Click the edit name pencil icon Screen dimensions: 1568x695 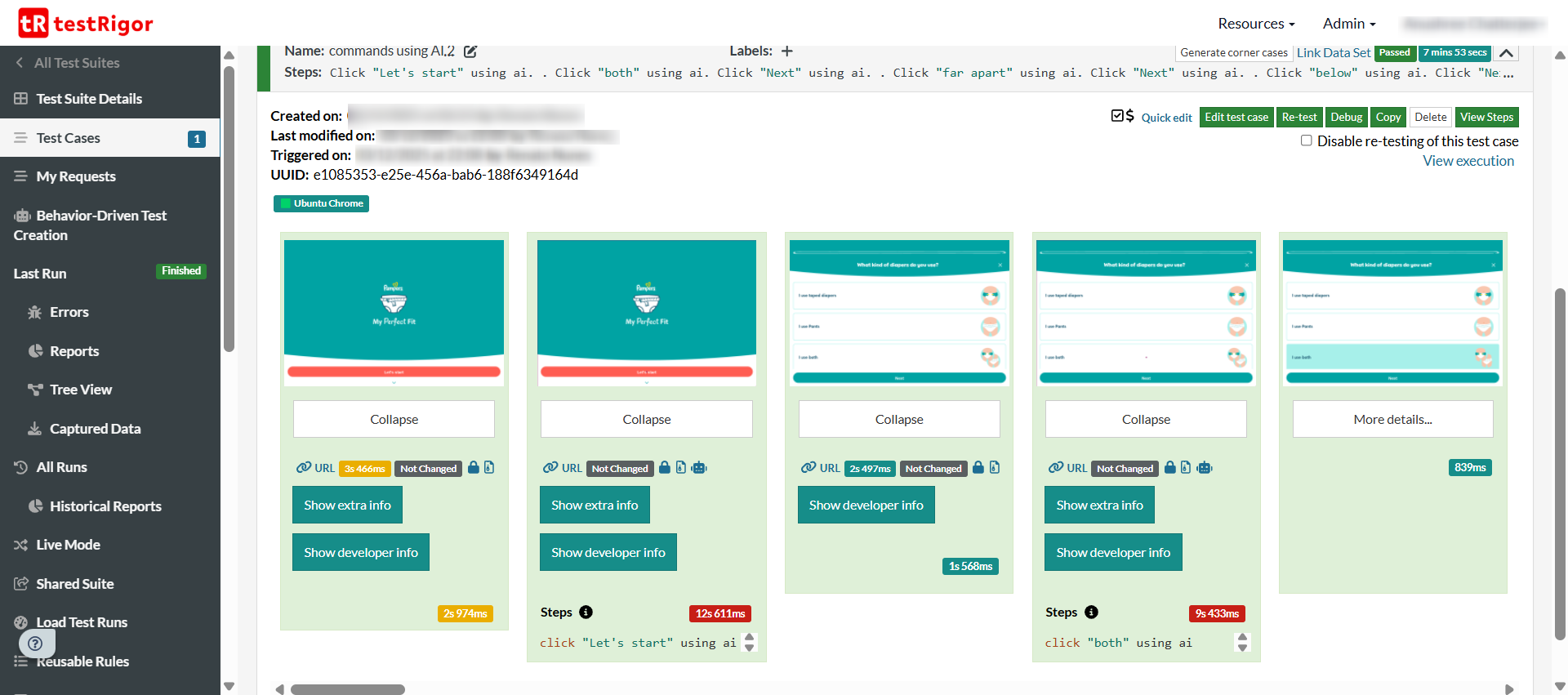pyautogui.click(x=470, y=51)
